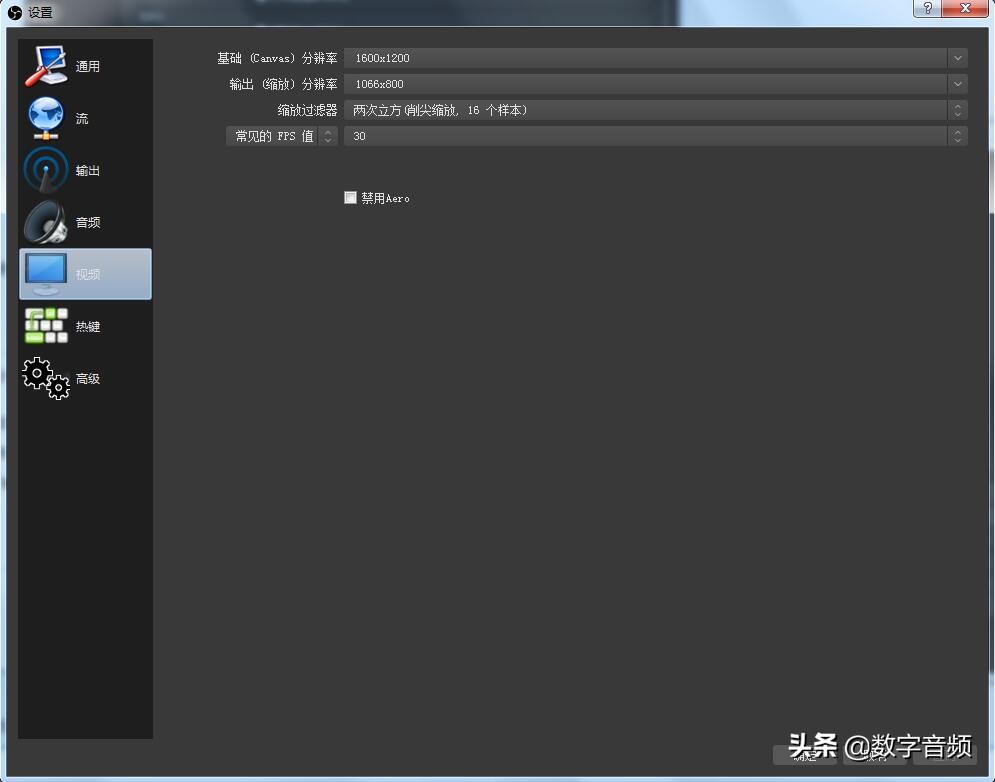Decrement the 缩放过滤器 stepper arrow
The image size is (995, 782).
point(957,114)
